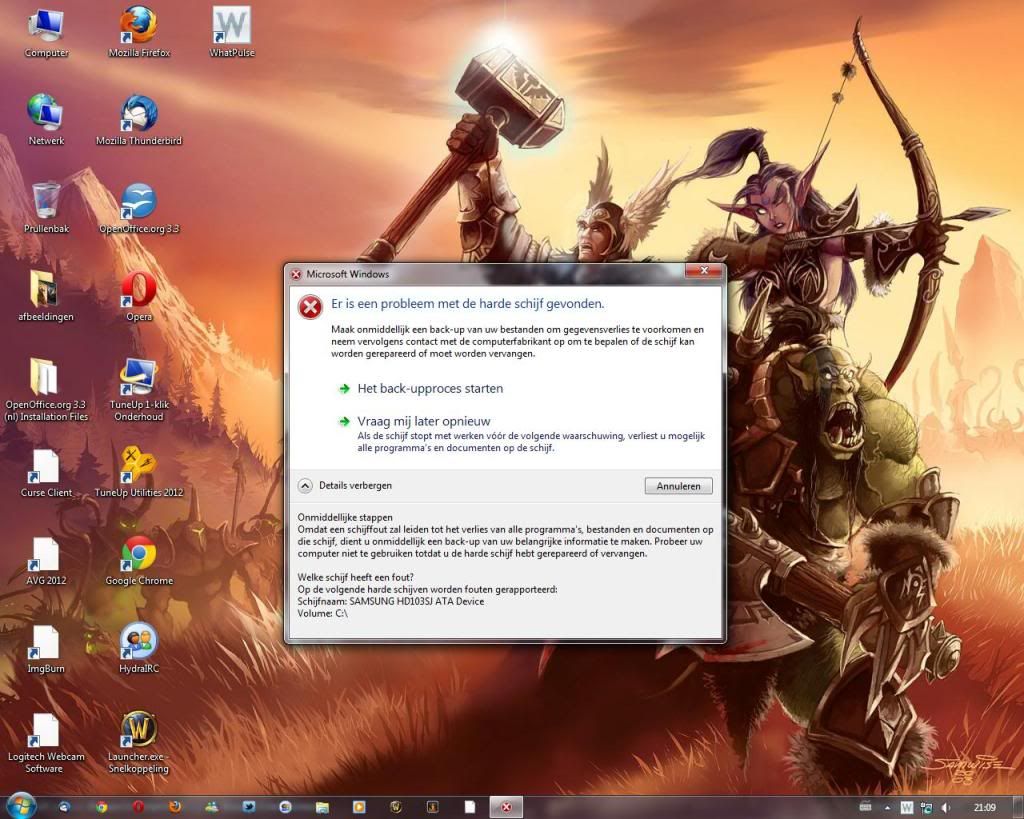Open Opera from the taskbar
The width and height of the screenshot is (1024, 819).
(x=138, y=807)
